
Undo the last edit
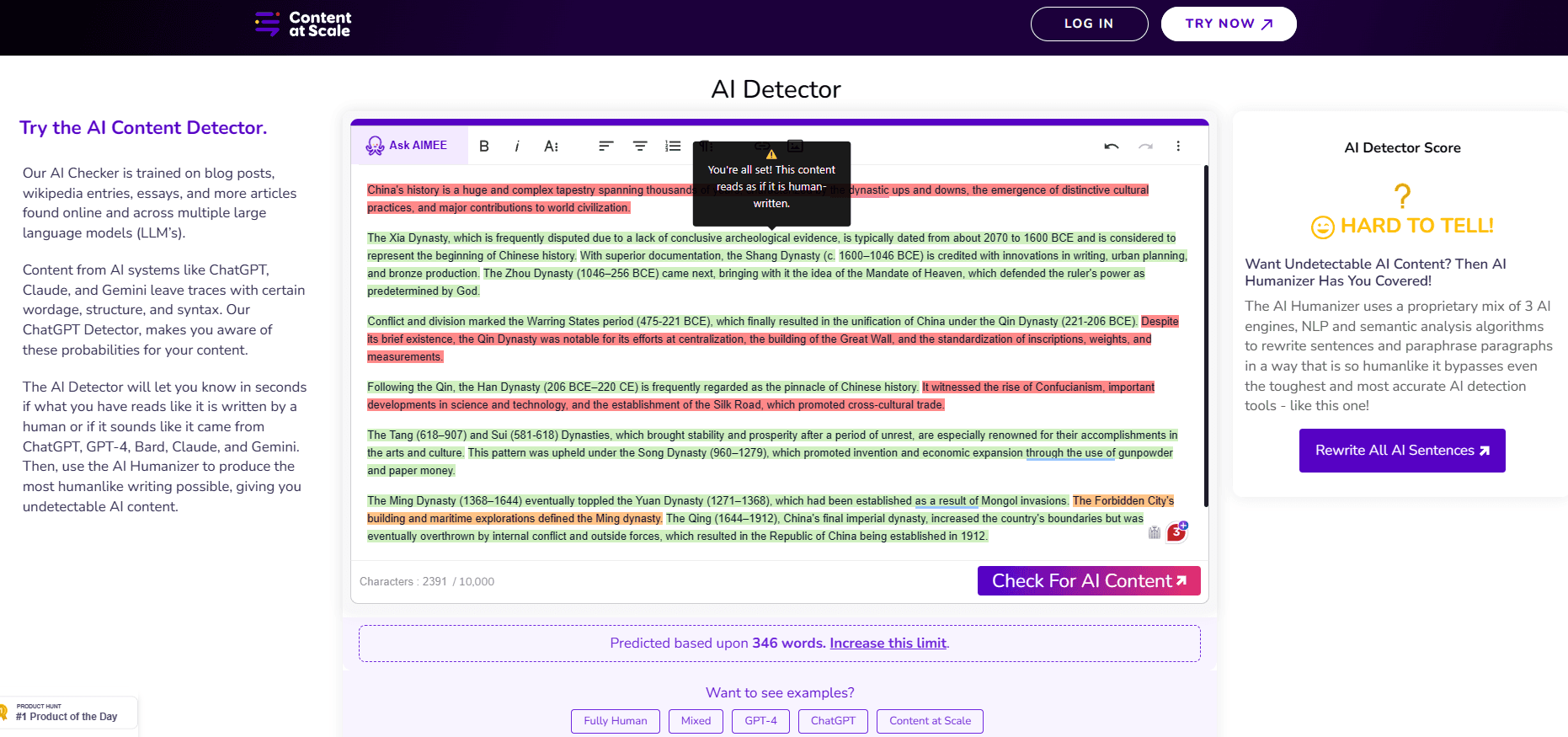point(1112,147)
